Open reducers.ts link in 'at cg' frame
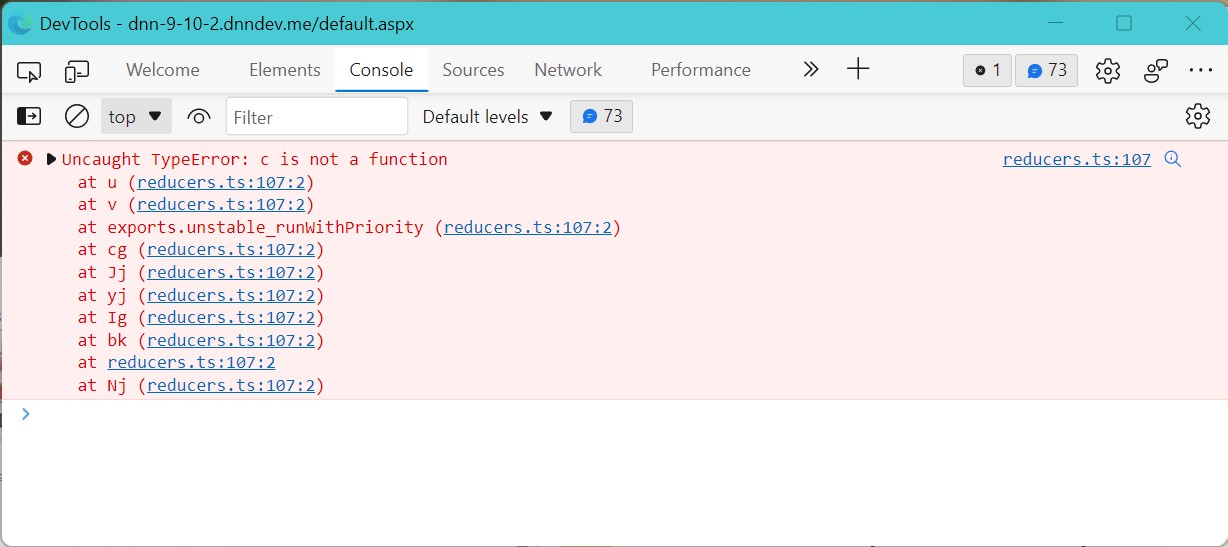Screen dimensions: 1228x547 coord(231,250)
